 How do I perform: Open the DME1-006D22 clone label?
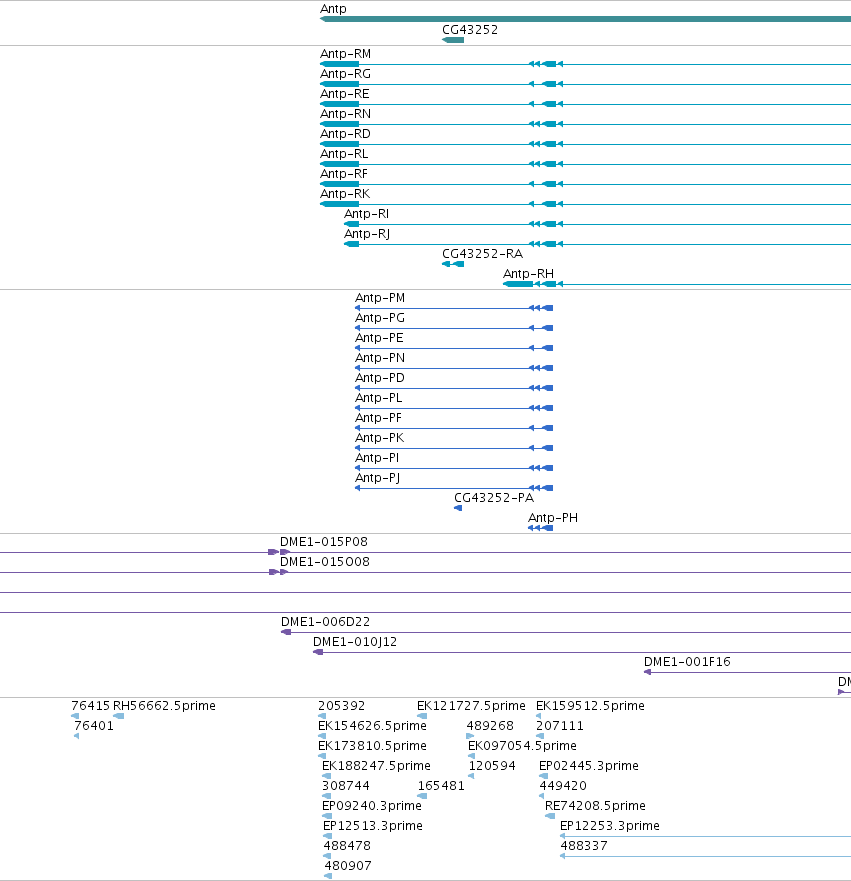[326, 622]
